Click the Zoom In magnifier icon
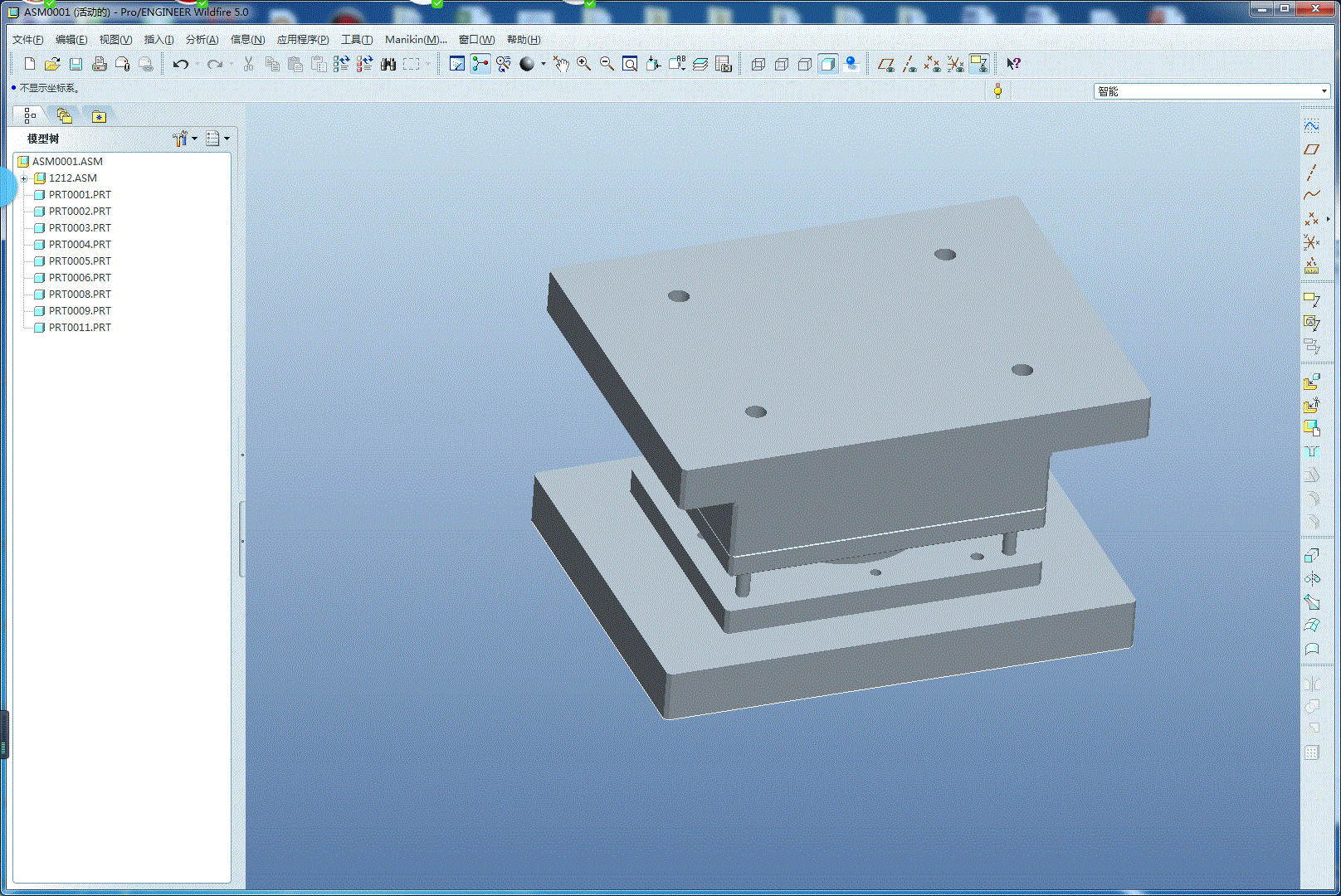The width and height of the screenshot is (1341, 896). (584, 64)
